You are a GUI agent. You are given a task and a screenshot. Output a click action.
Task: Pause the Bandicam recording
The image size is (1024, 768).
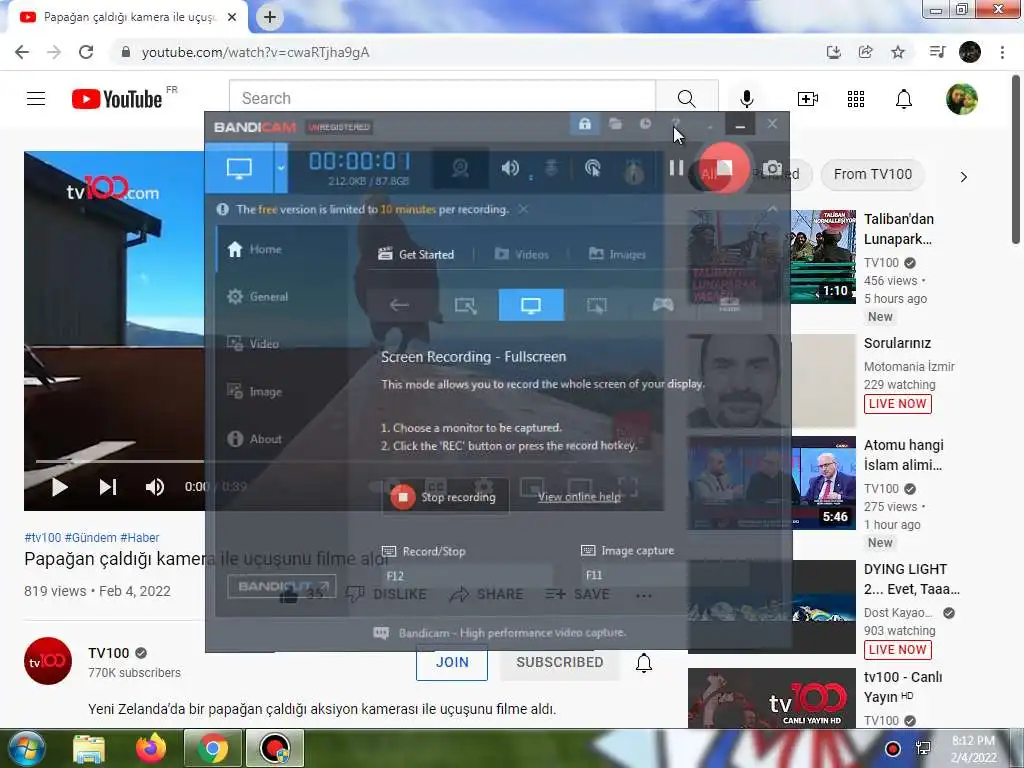(x=677, y=168)
